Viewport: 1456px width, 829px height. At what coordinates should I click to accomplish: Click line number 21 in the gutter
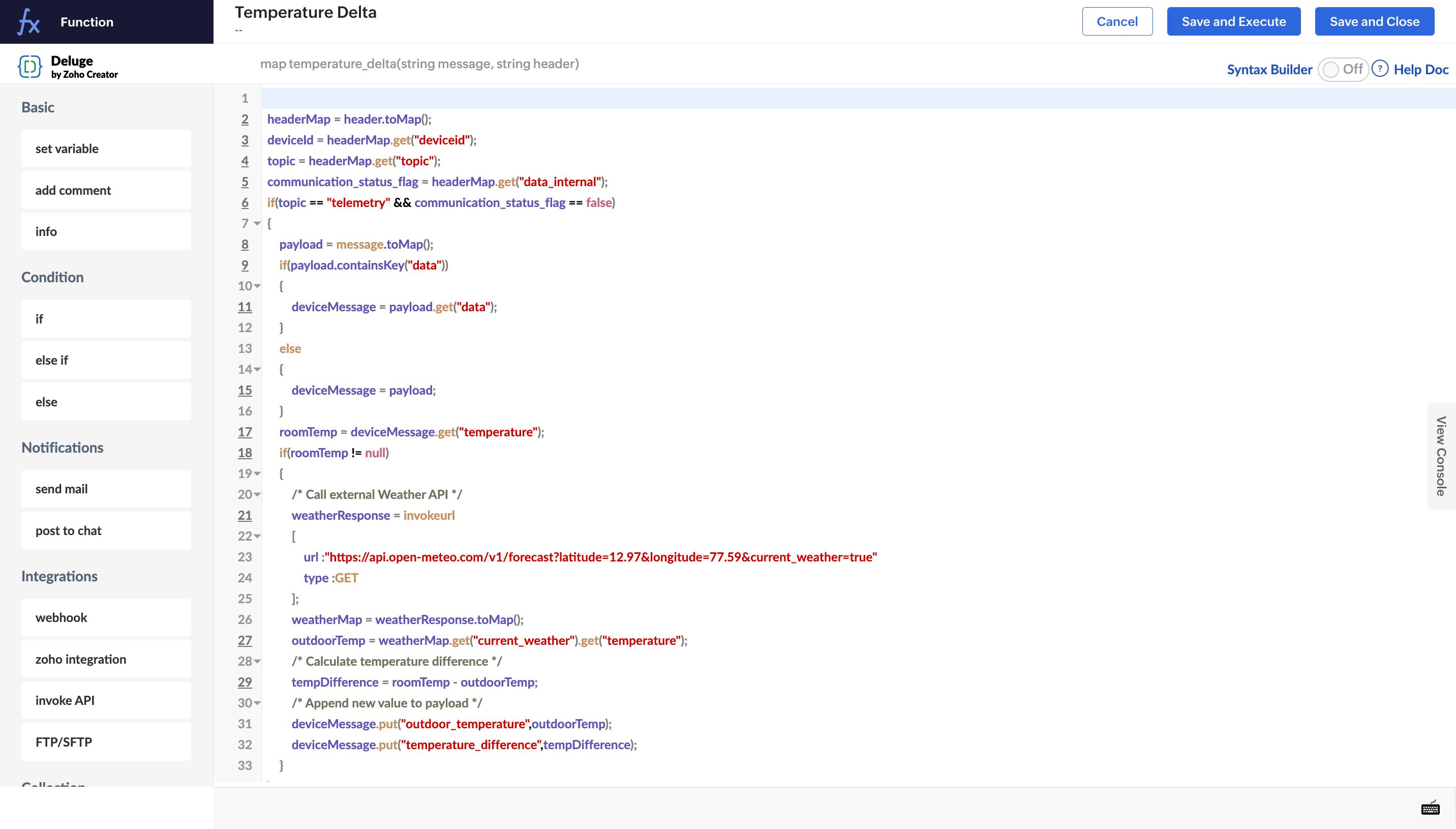pyautogui.click(x=245, y=515)
